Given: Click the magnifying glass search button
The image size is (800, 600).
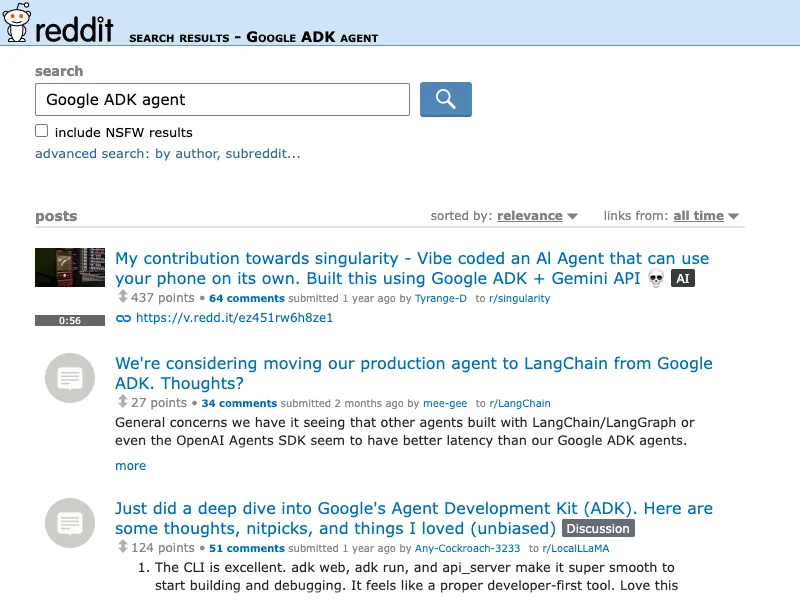Looking at the screenshot, I should click(445, 99).
